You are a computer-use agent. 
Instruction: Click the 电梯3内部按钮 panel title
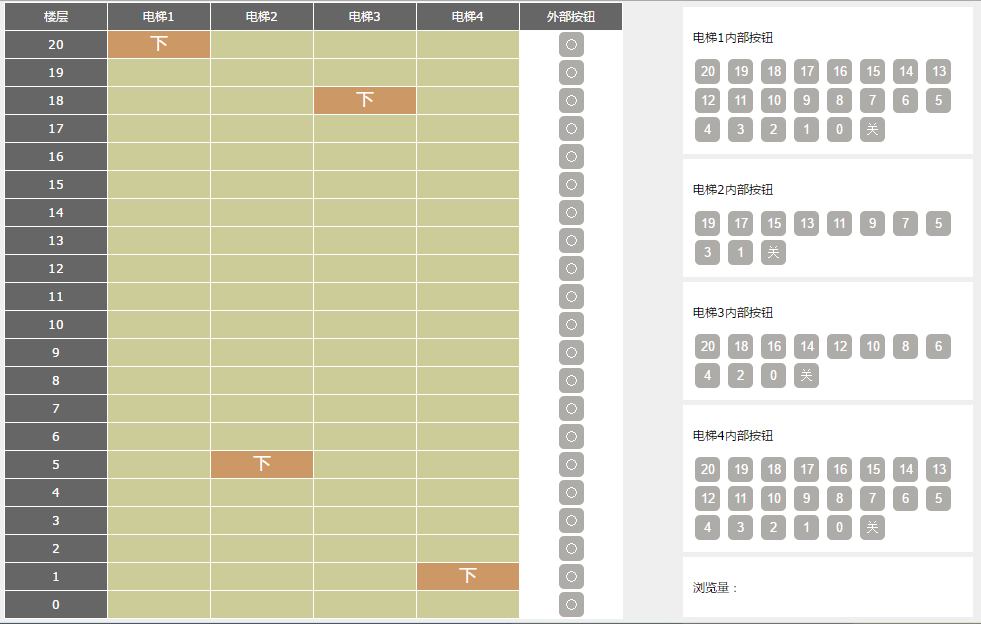pyautogui.click(x=733, y=312)
